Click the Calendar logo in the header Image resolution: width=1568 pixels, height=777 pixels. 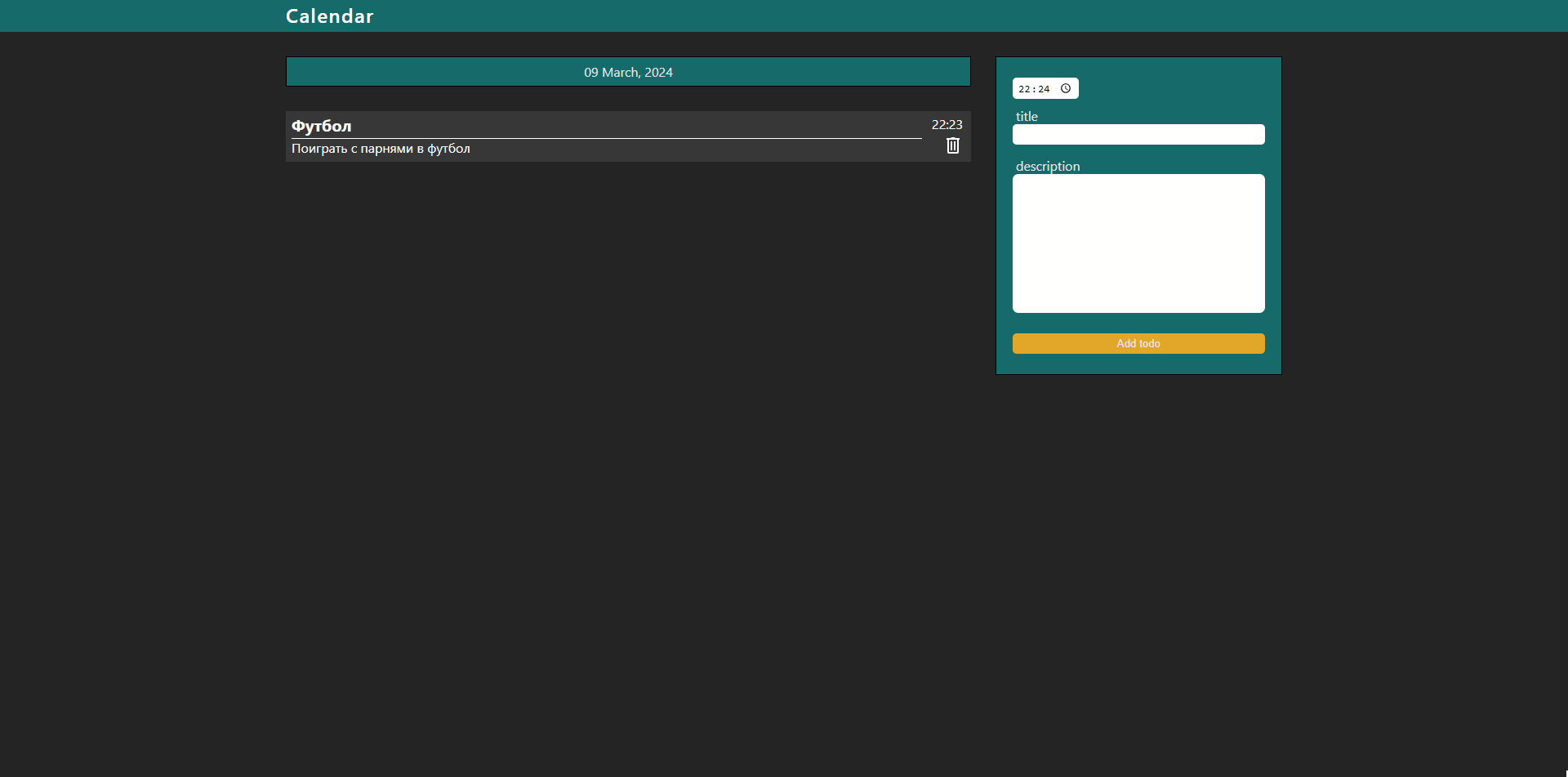pos(330,16)
